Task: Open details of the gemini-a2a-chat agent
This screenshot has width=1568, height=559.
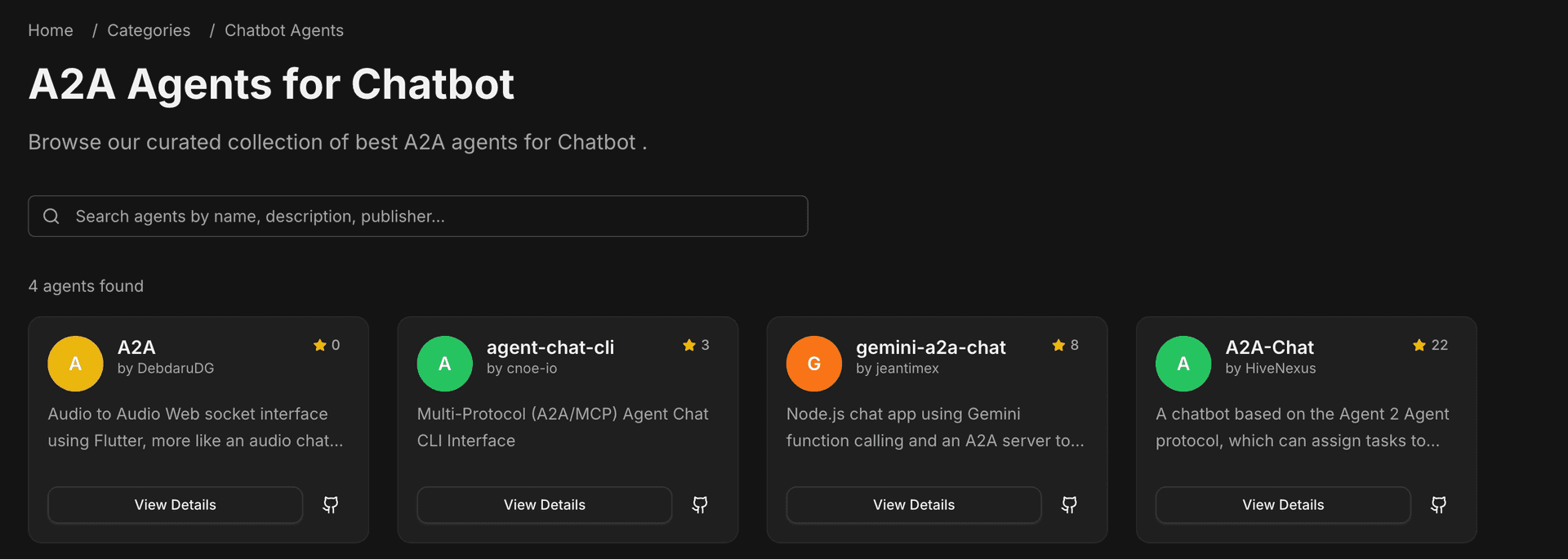Action: click(x=913, y=504)
